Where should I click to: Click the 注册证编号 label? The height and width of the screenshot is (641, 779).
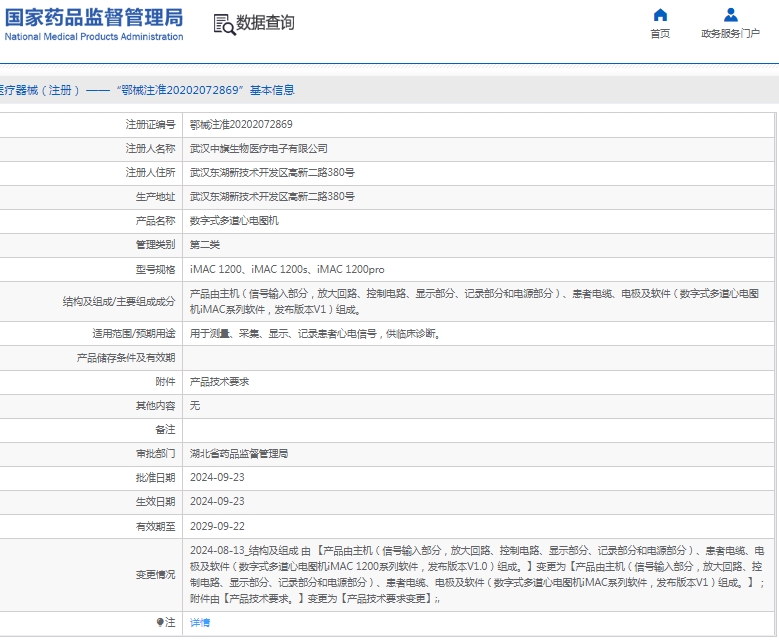151,125
